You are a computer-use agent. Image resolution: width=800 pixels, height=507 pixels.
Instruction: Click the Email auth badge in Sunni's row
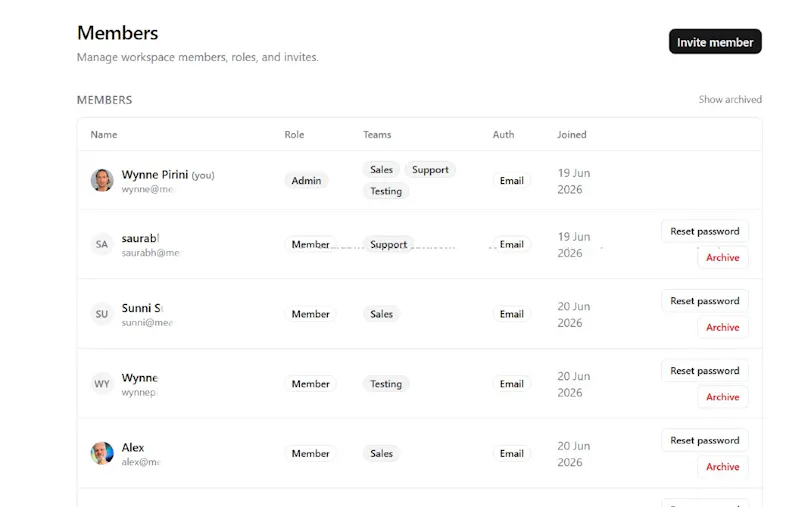(x=511, y=314)
